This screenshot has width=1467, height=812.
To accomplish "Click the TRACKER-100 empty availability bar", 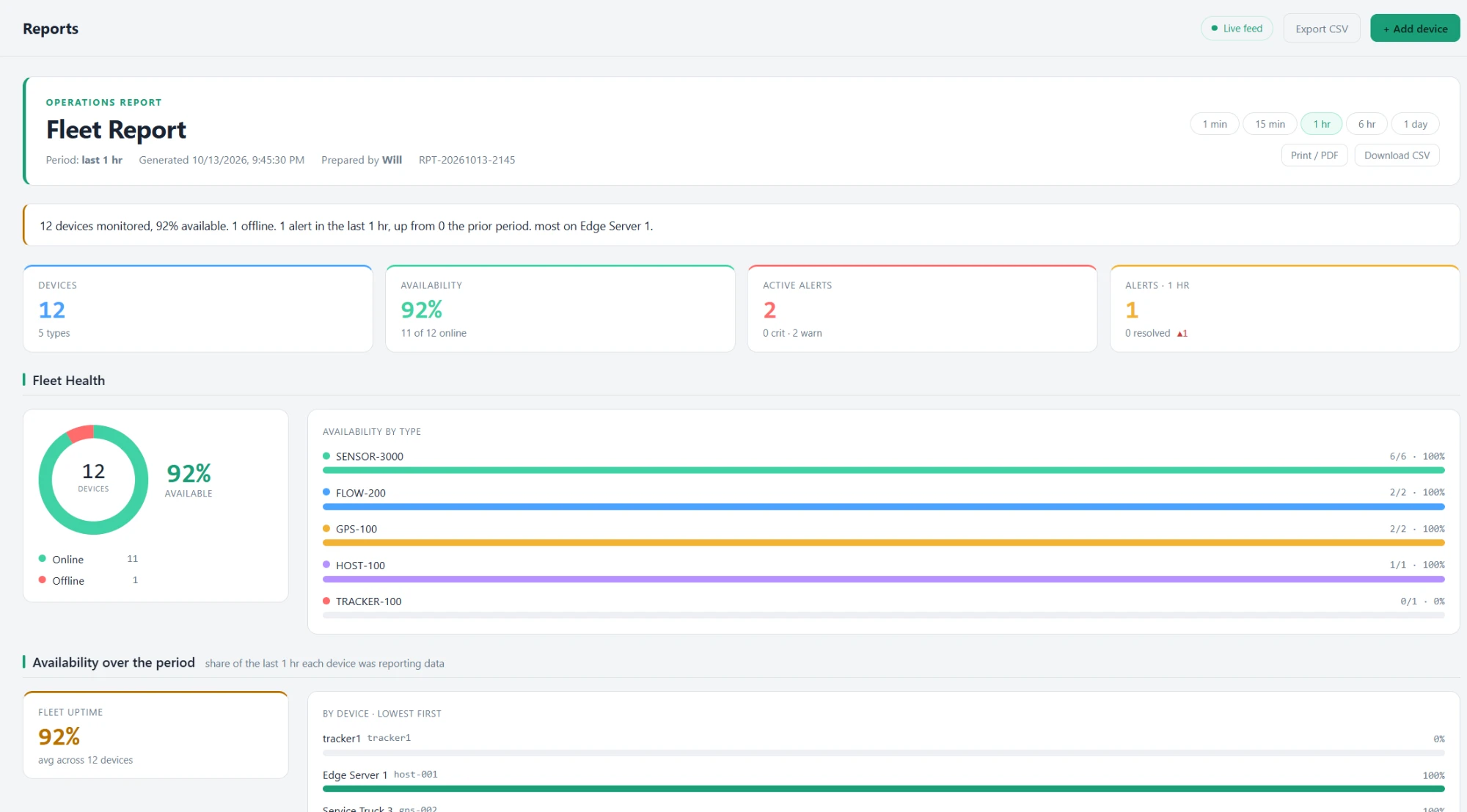I will point(883,615).
